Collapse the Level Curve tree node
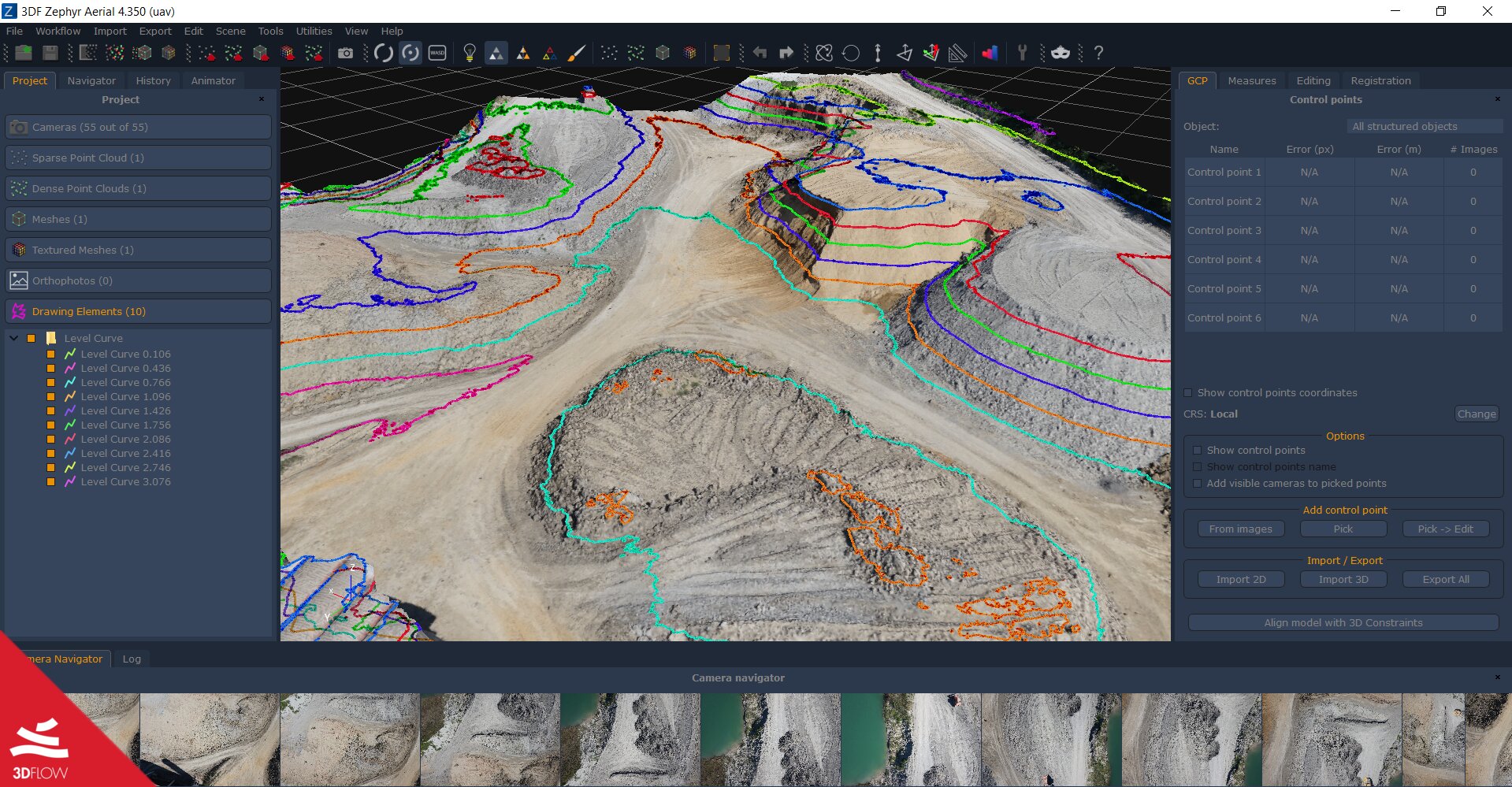This screenshot has height=787, width=1512. click(13, 338)
